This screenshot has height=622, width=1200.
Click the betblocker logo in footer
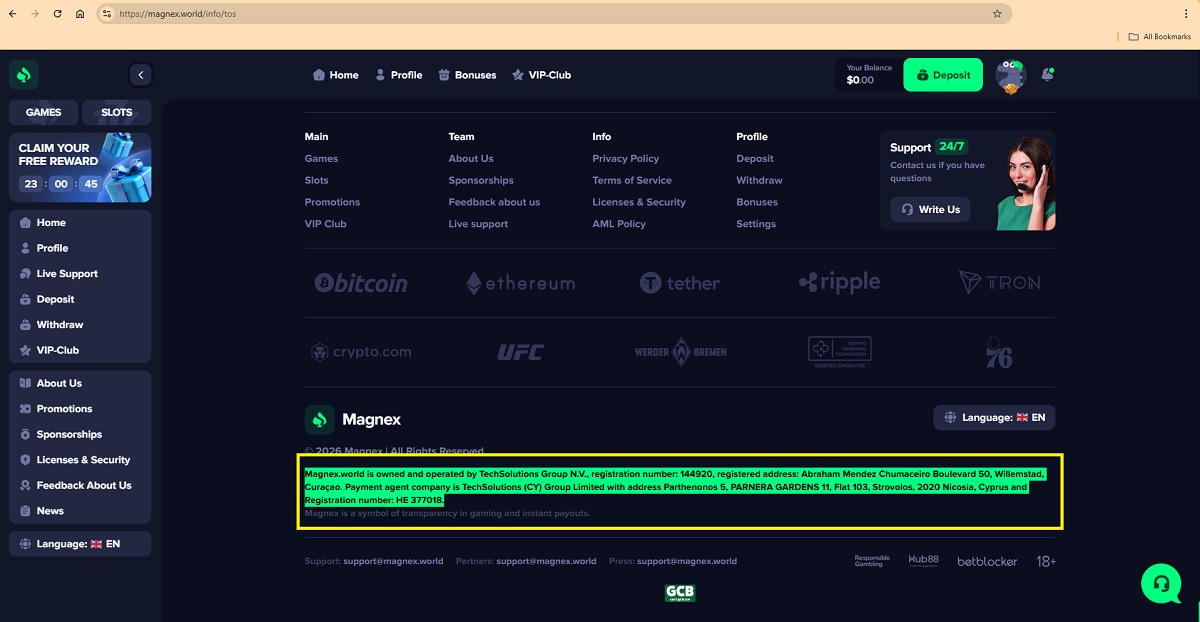(987, 561)
